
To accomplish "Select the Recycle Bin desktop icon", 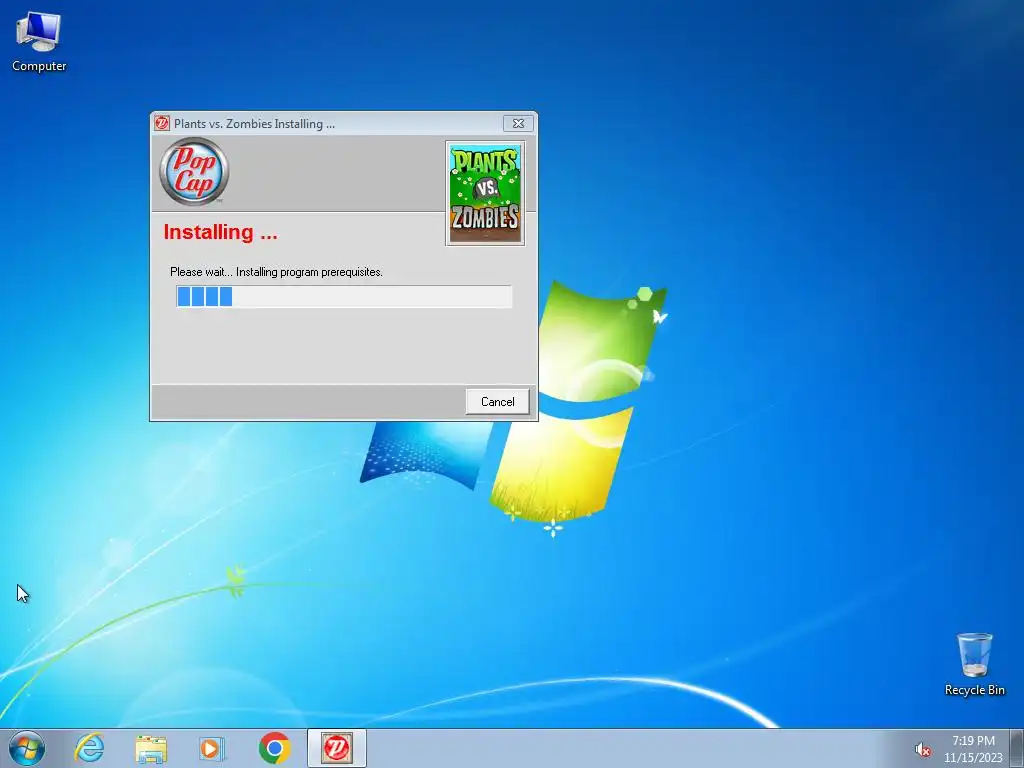I will [x=974, y=664].
